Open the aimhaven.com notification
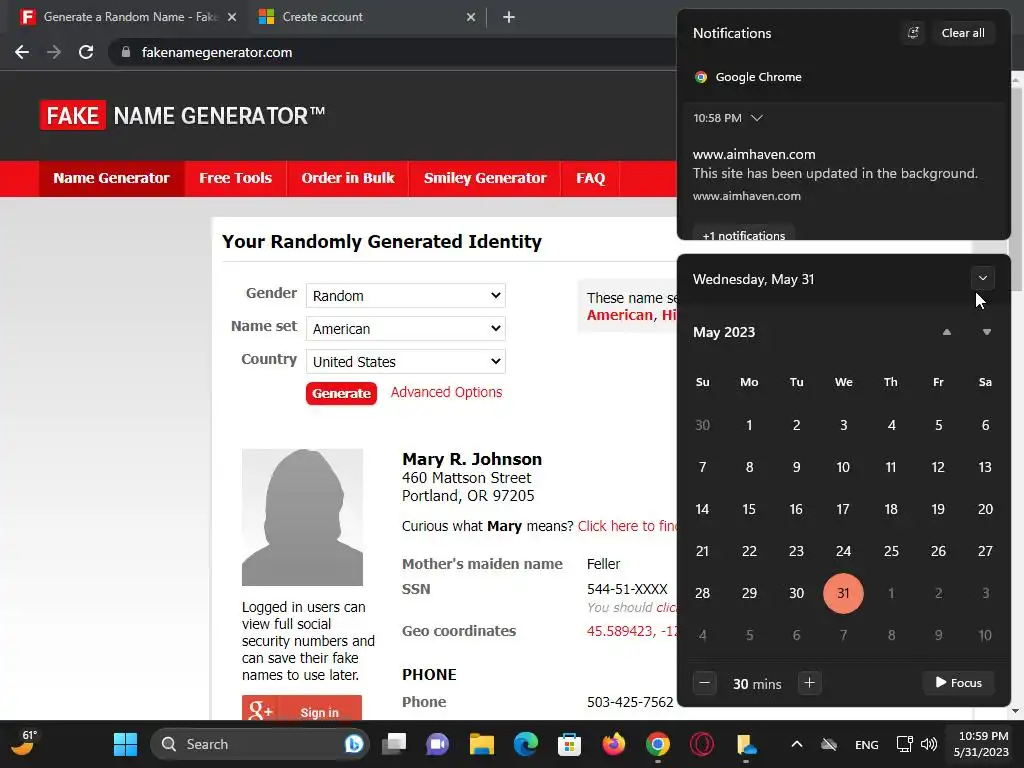The width and height of the screenshot is (1024, 768). (843, 174)
